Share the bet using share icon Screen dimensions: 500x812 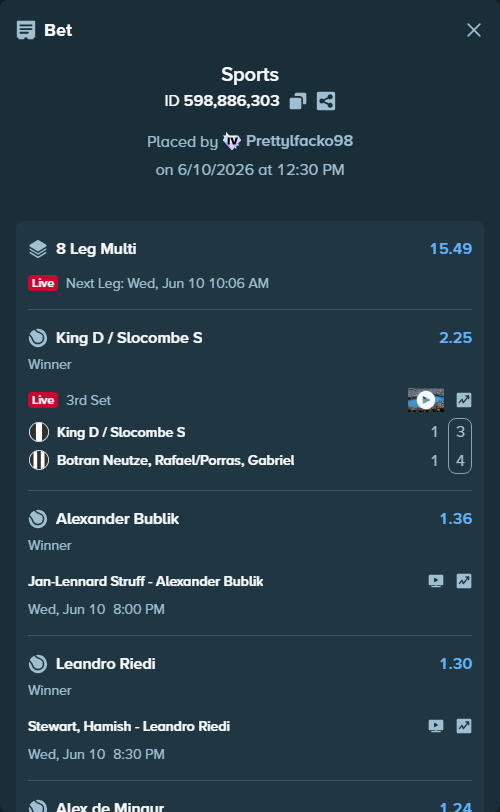[326, 101]
